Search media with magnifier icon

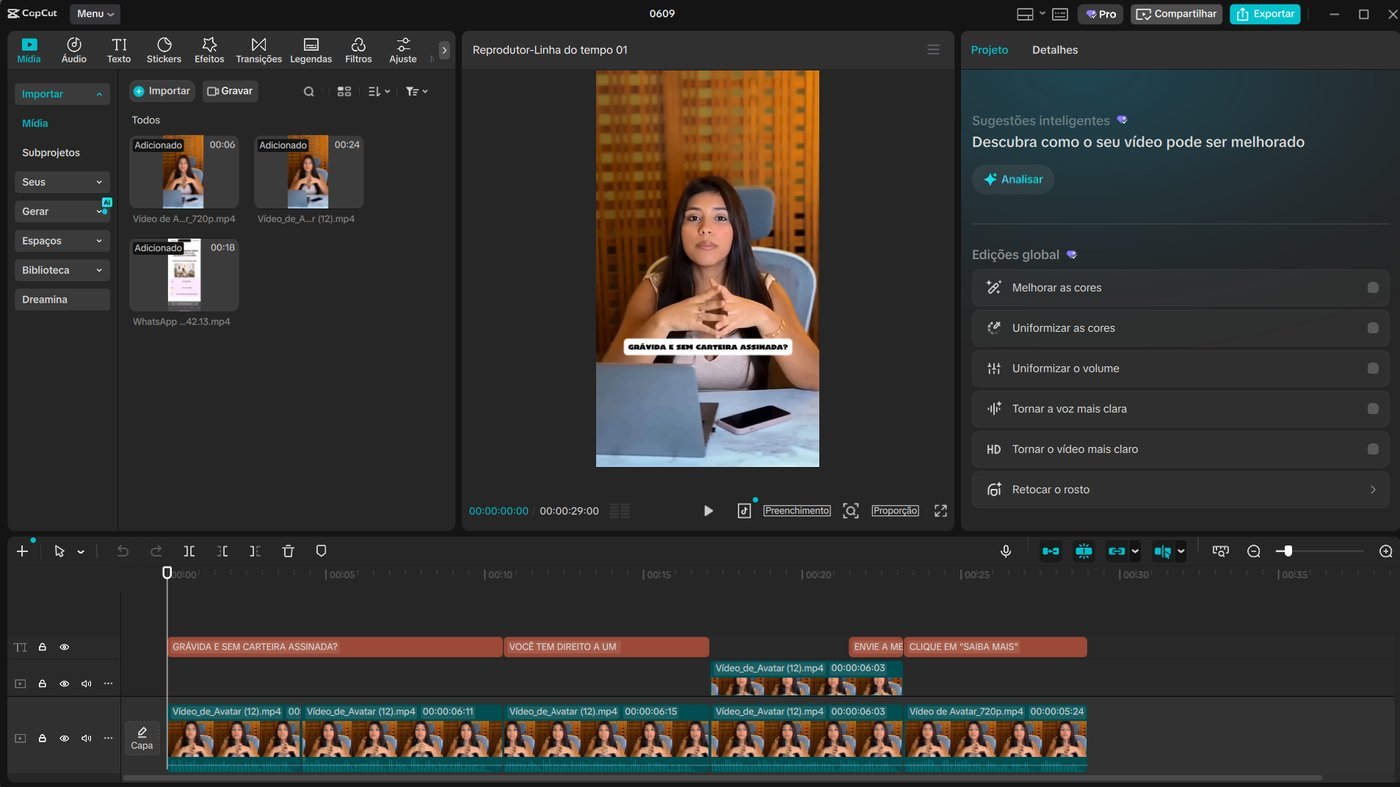[309, 91]
